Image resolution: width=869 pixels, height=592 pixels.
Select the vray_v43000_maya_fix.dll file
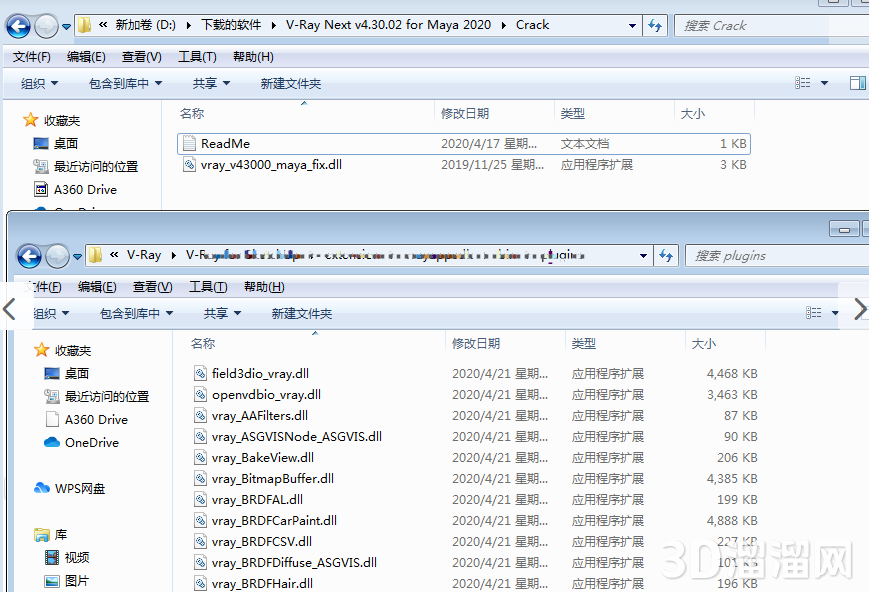(x=272, y=166)
